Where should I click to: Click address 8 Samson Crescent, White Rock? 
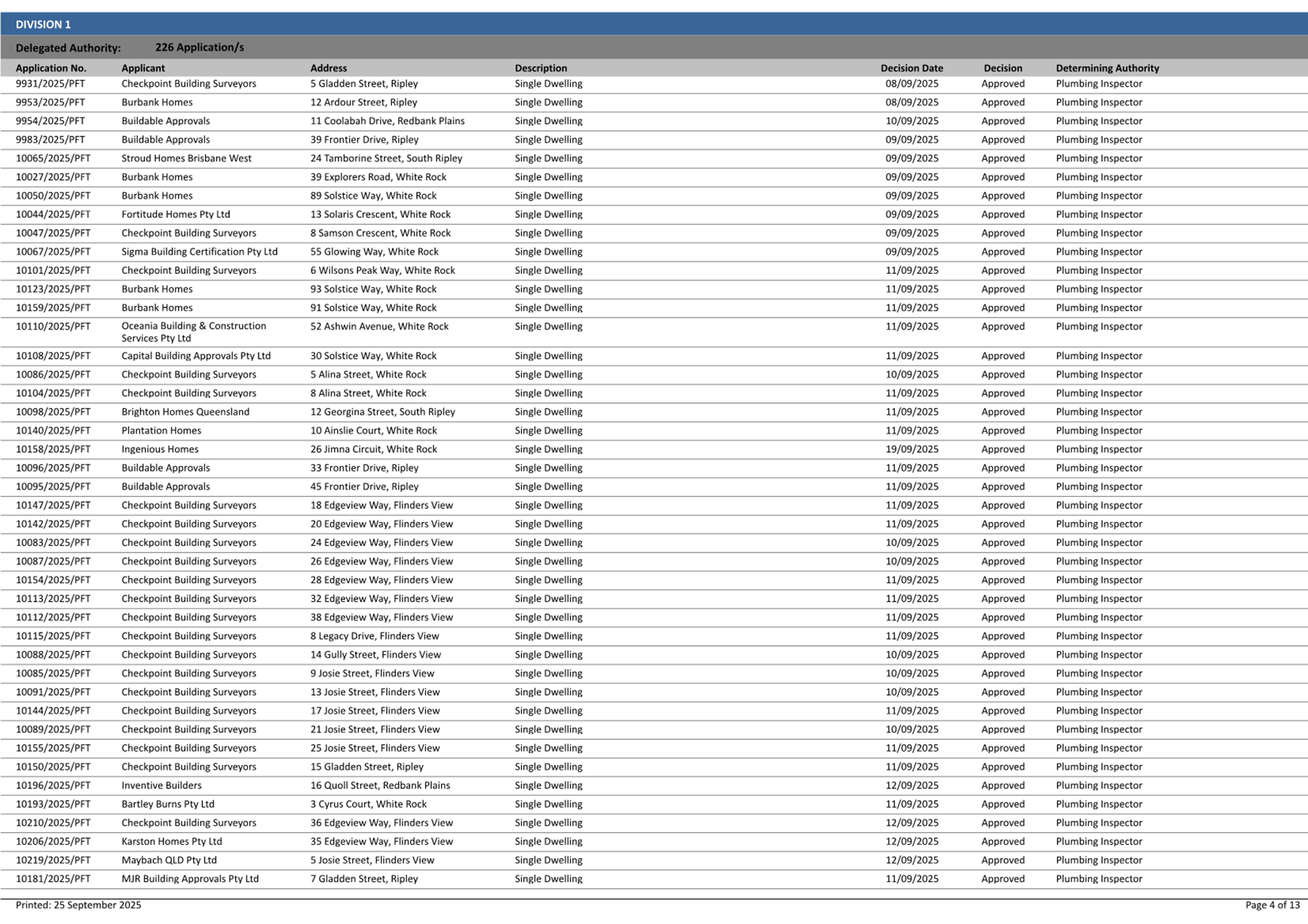[381, 234]
